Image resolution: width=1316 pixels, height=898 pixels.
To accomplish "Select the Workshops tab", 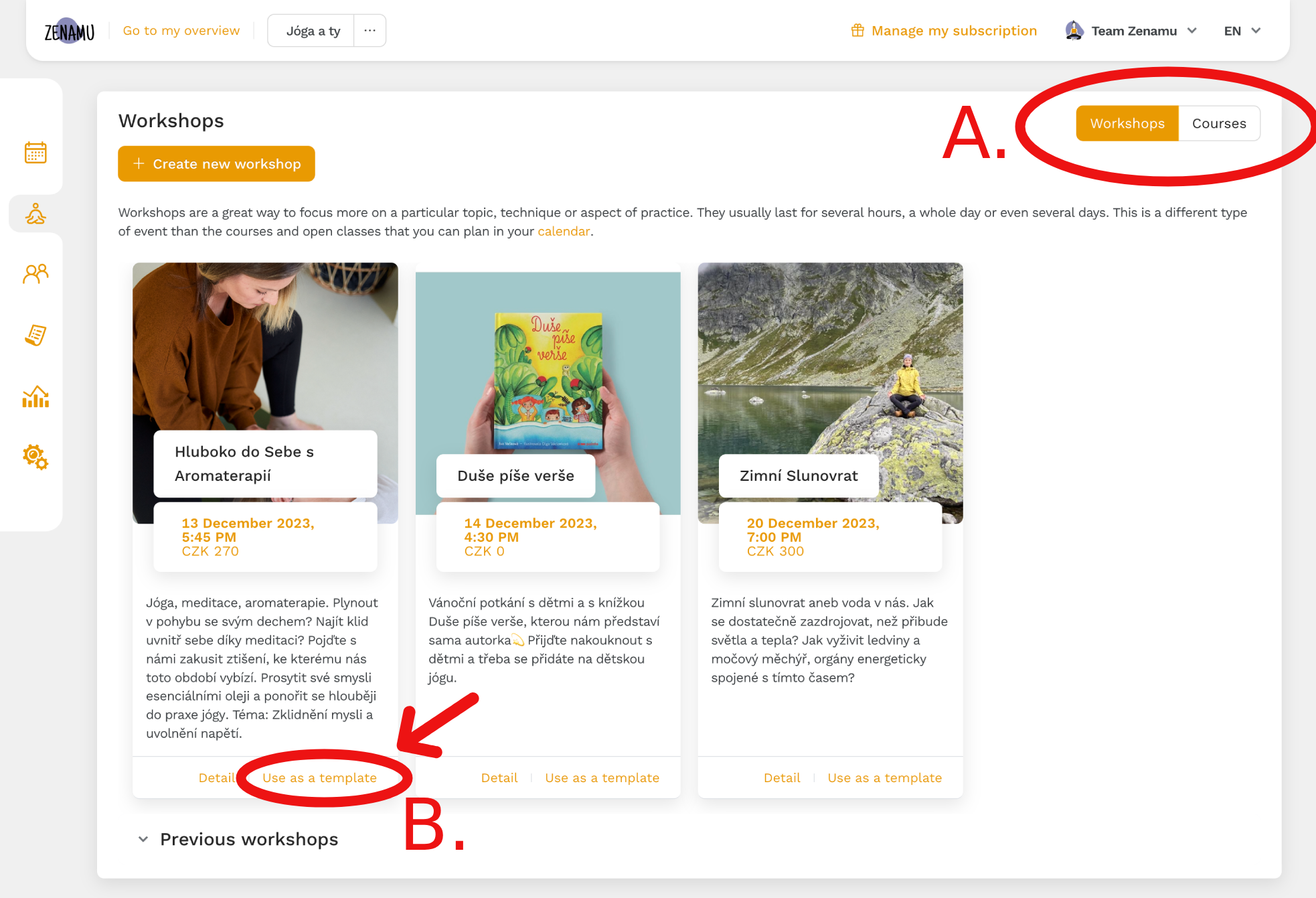I will (x=1127, y=123).
